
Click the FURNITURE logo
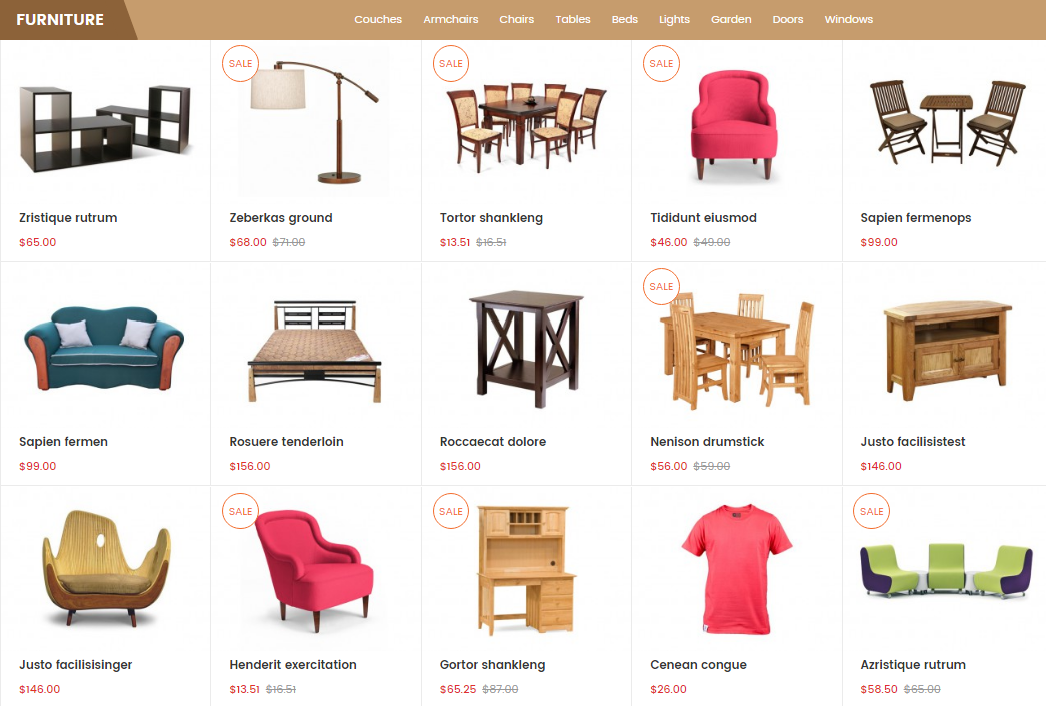[x=60, y=20]
